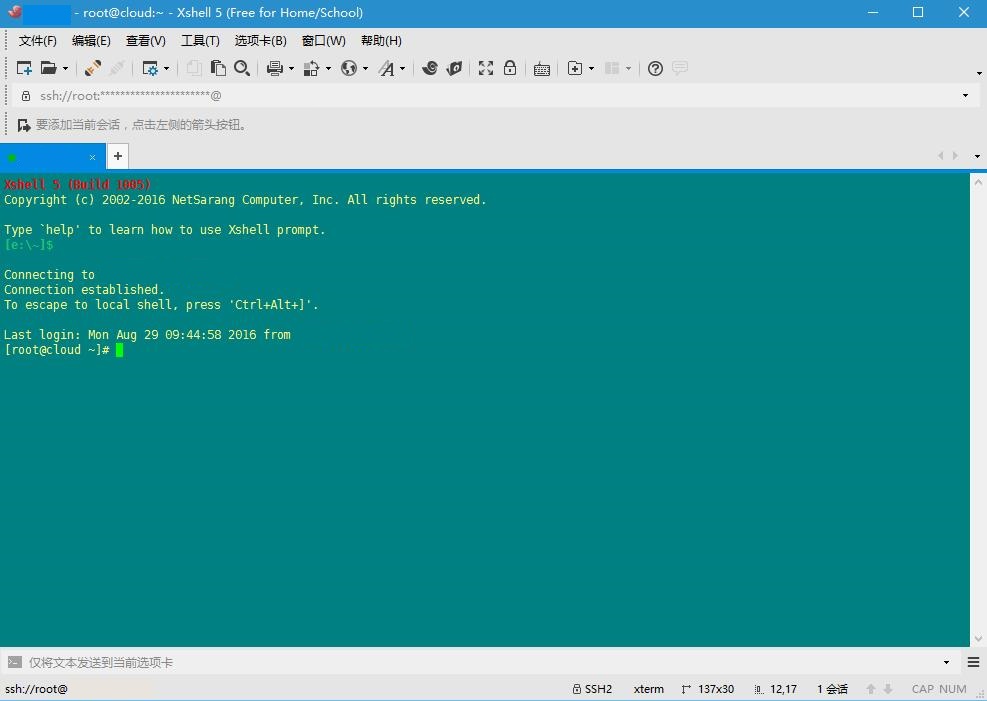
Task: Click the terminal scrollbar down arrow
Action: (978, 639)
